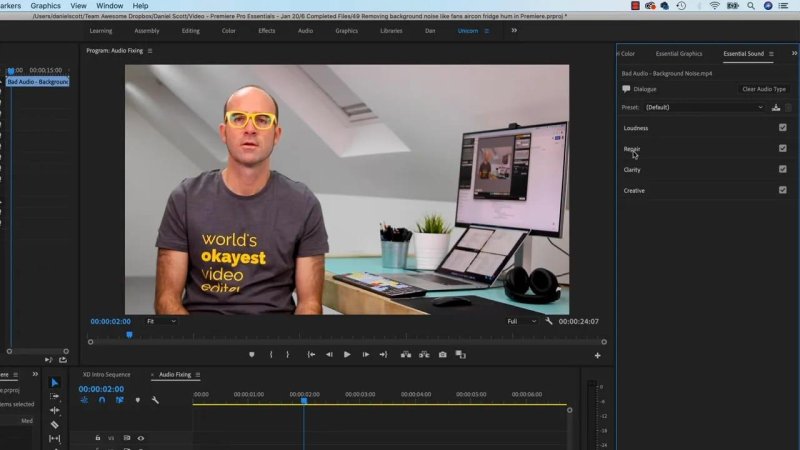Screen dimensions: 800x450
Task: Click the Program monitor current timecode
Action: 111,321
